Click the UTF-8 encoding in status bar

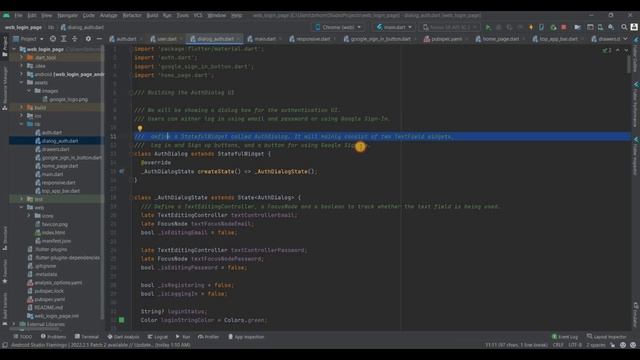(x=575, y=345)
